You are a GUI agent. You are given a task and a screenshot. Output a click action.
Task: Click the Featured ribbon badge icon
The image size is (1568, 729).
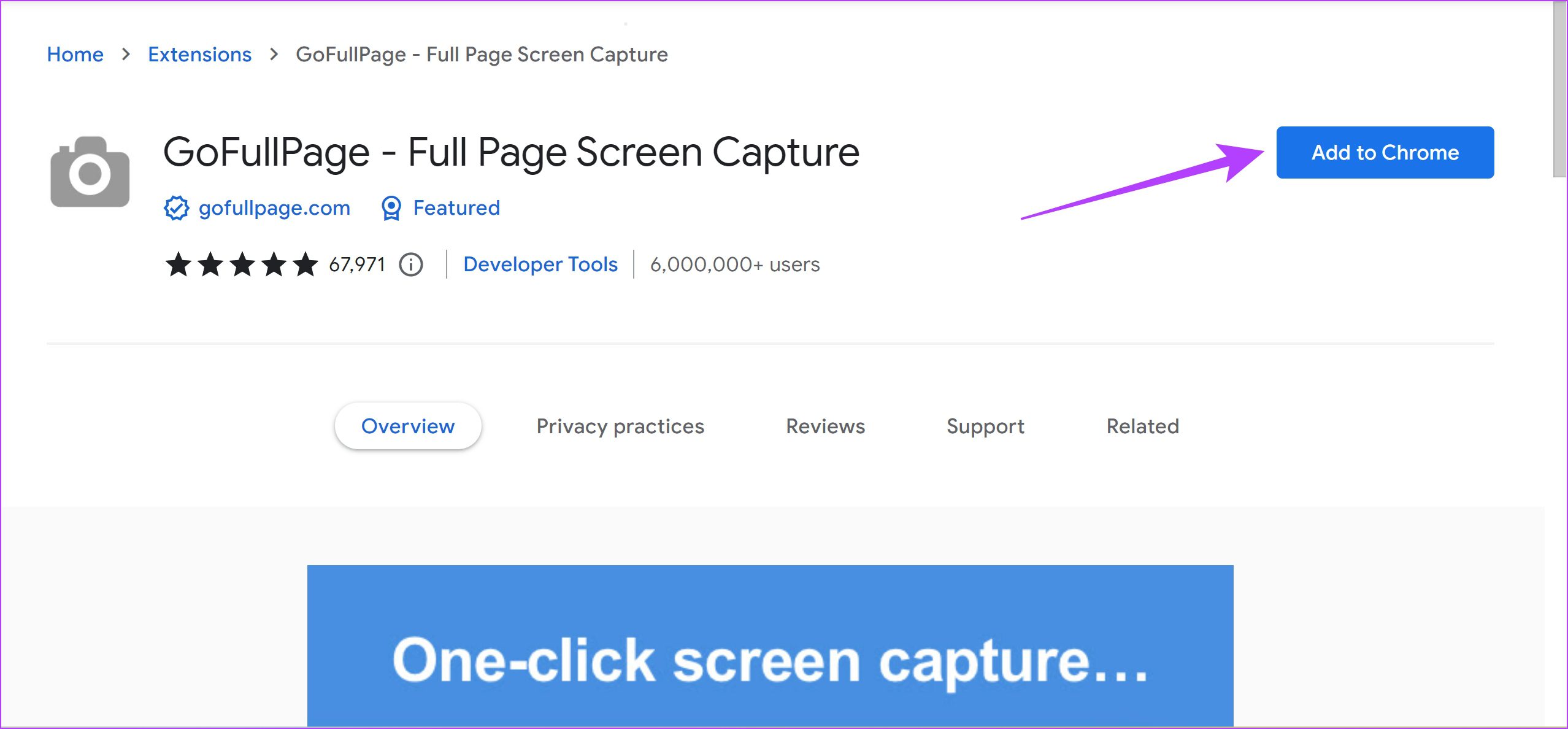pyautogui.click(x=391, y=208)
